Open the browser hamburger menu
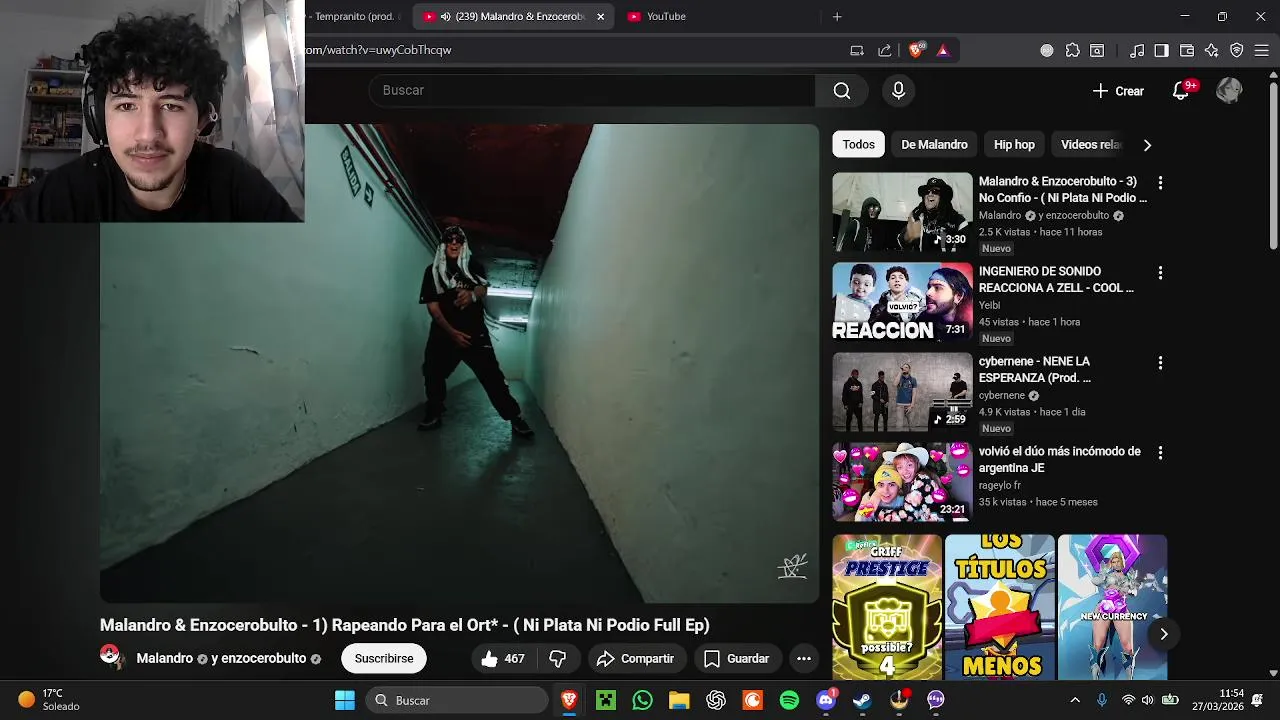 [1262, 50]
